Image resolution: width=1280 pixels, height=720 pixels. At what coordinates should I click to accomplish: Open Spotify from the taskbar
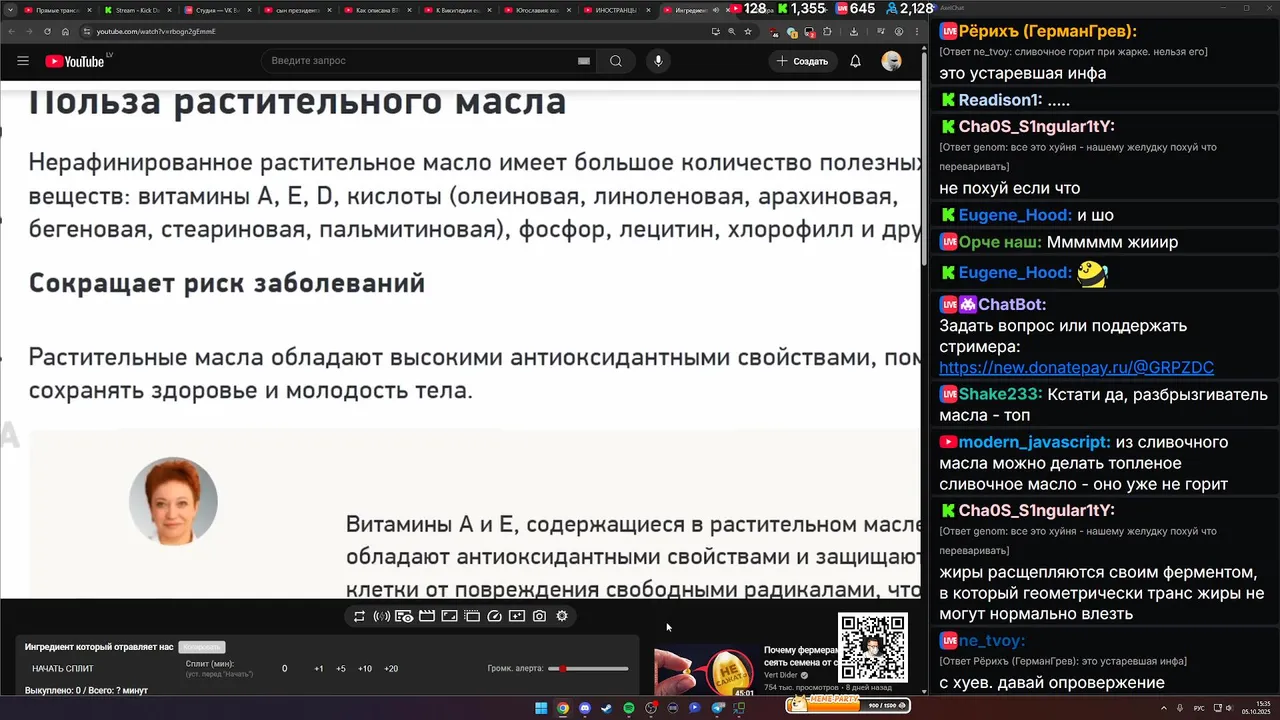[x=629, y=708]
